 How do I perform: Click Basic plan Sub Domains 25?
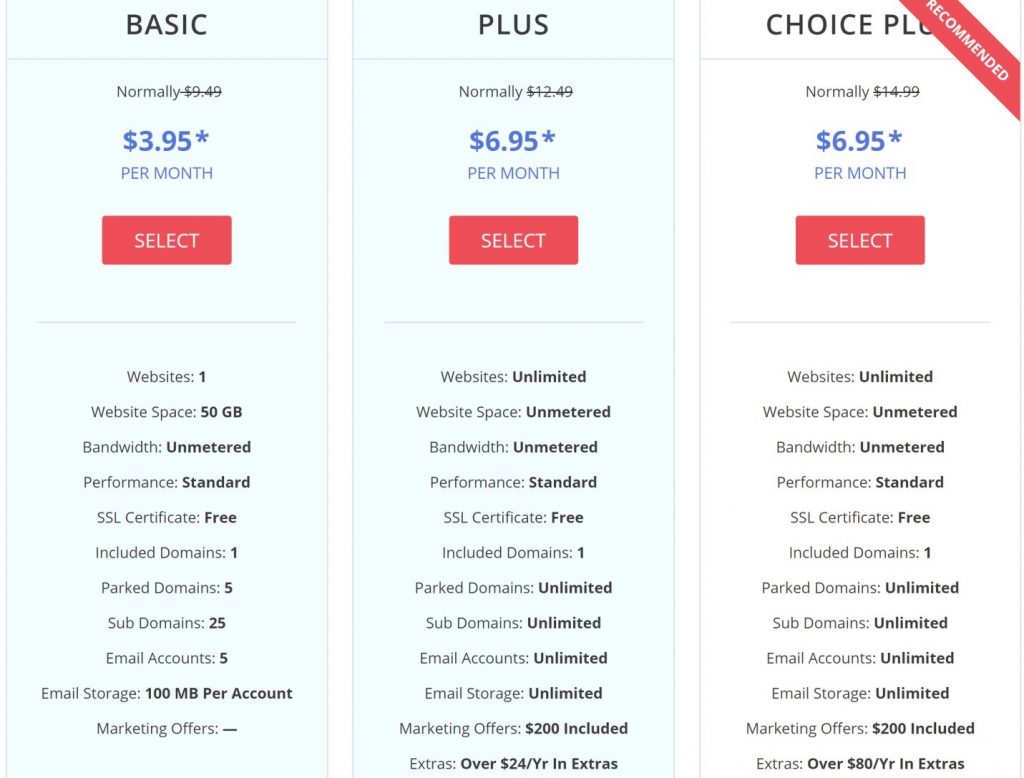[x=167, y=623]
